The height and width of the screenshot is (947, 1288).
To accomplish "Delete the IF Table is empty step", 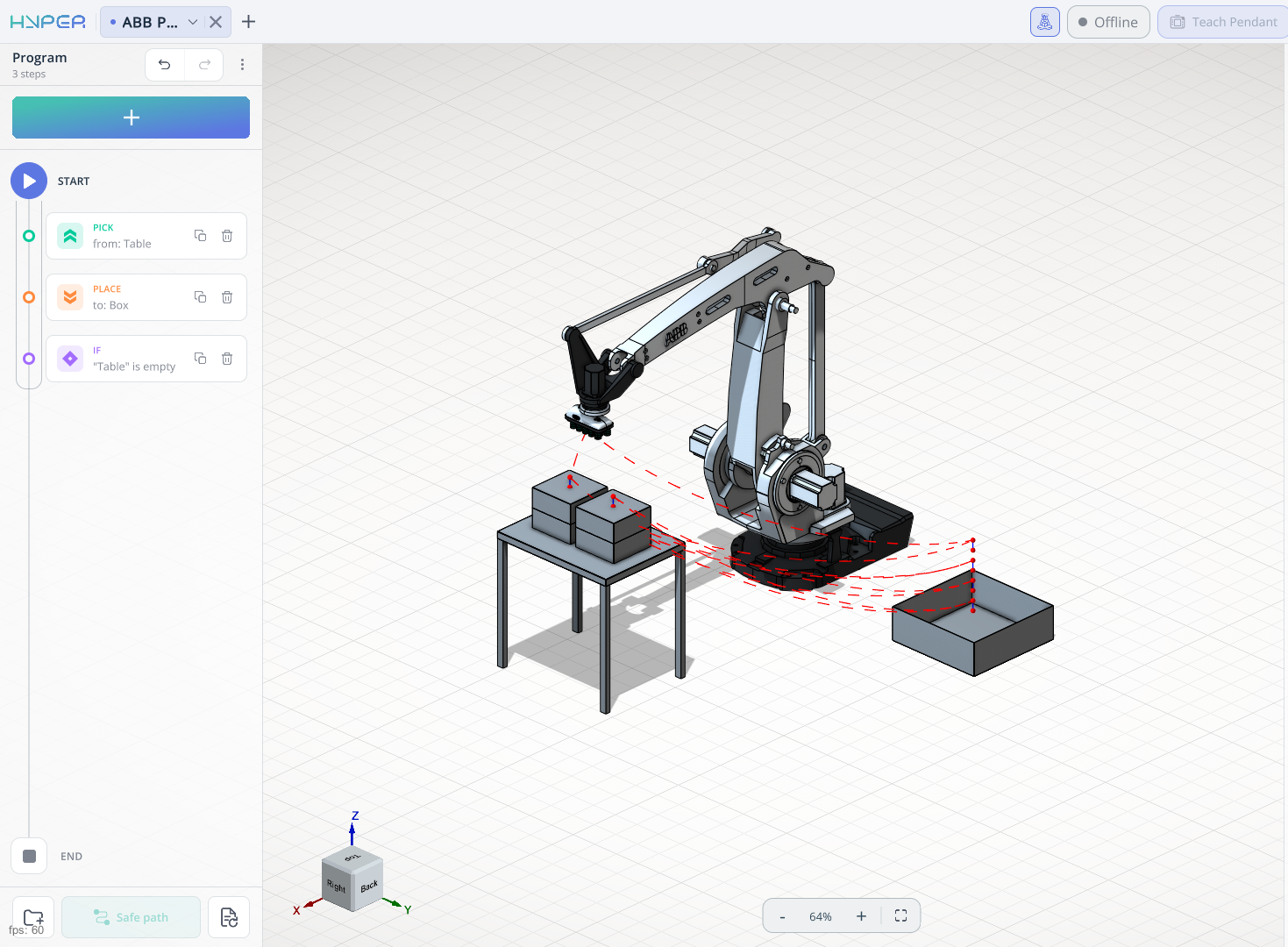I will [x=227, y=359].
